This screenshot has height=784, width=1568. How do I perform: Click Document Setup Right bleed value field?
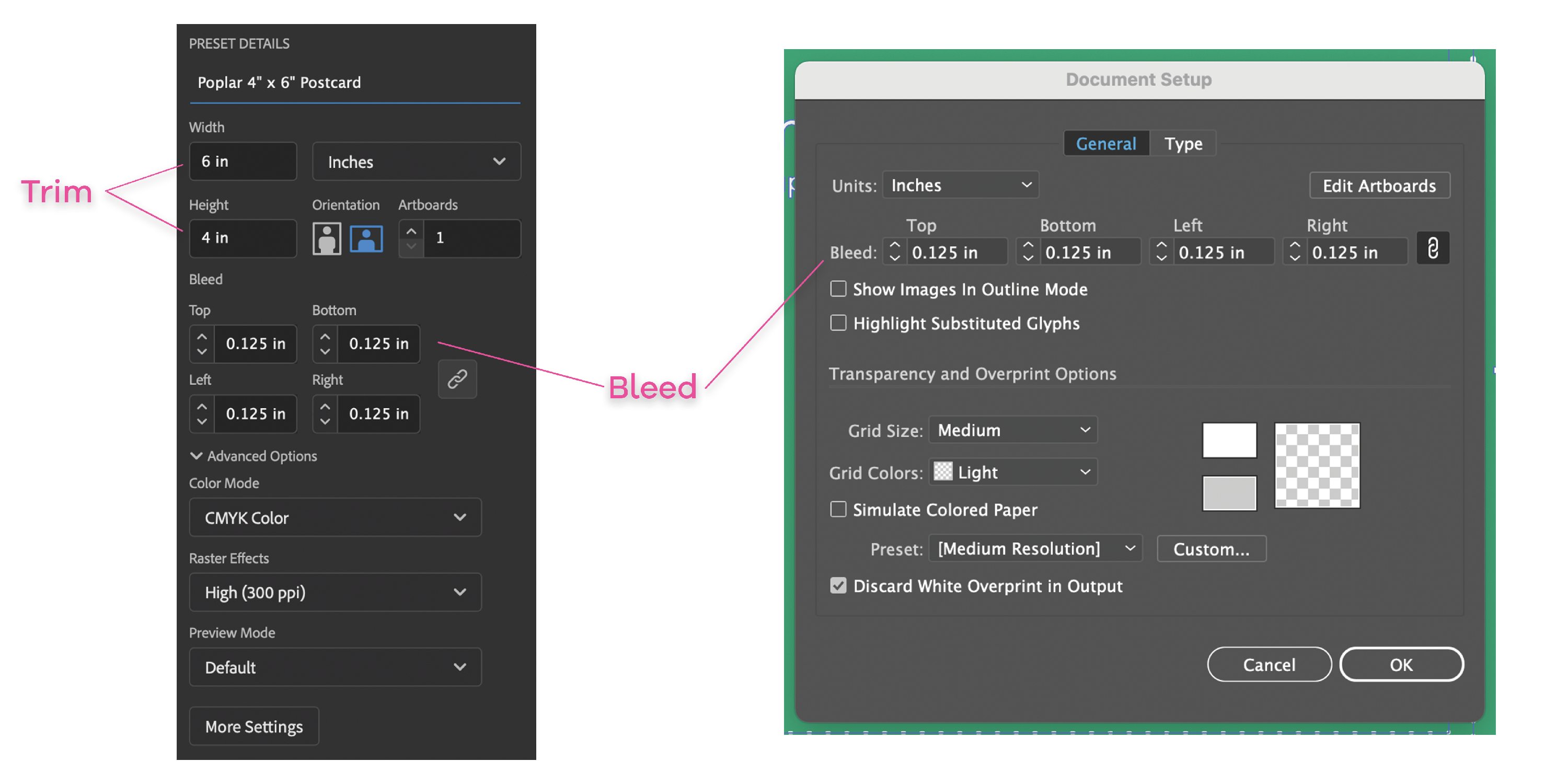[x=1357, y=251]
